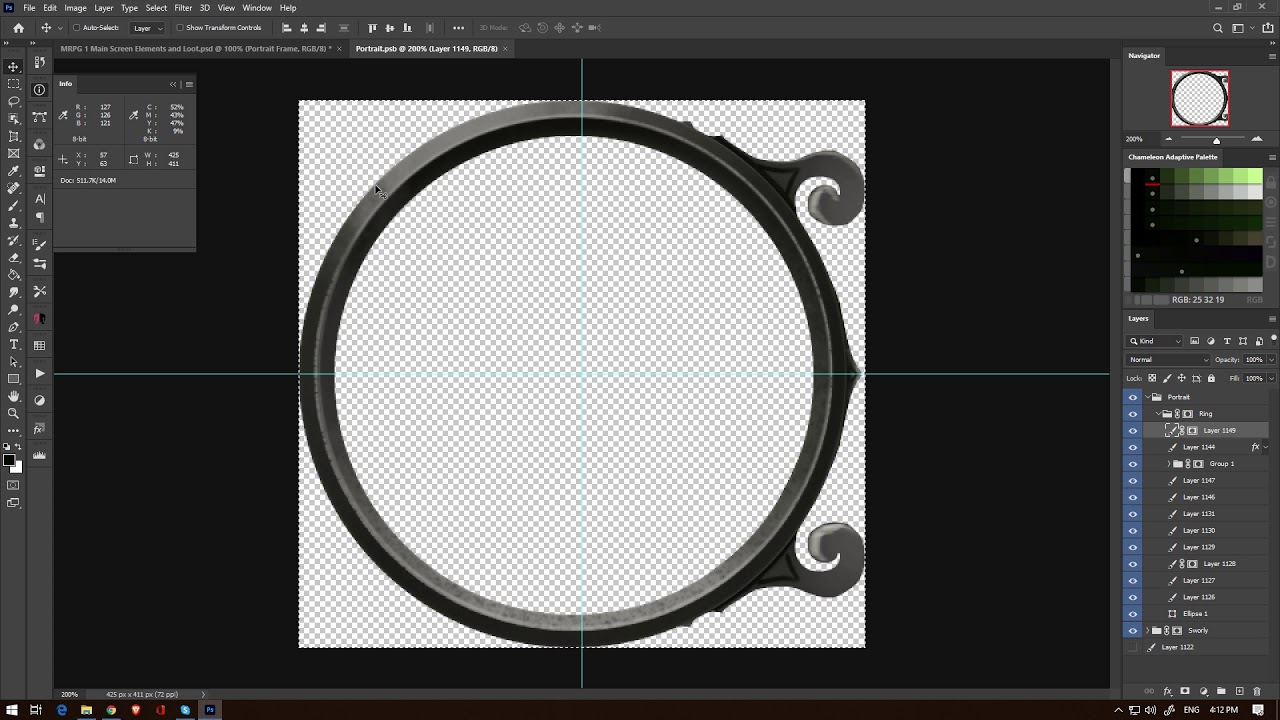This screenshot has width=1280, height=720.
Task: Select the Hand tool
Action: (x=13, y=396)
